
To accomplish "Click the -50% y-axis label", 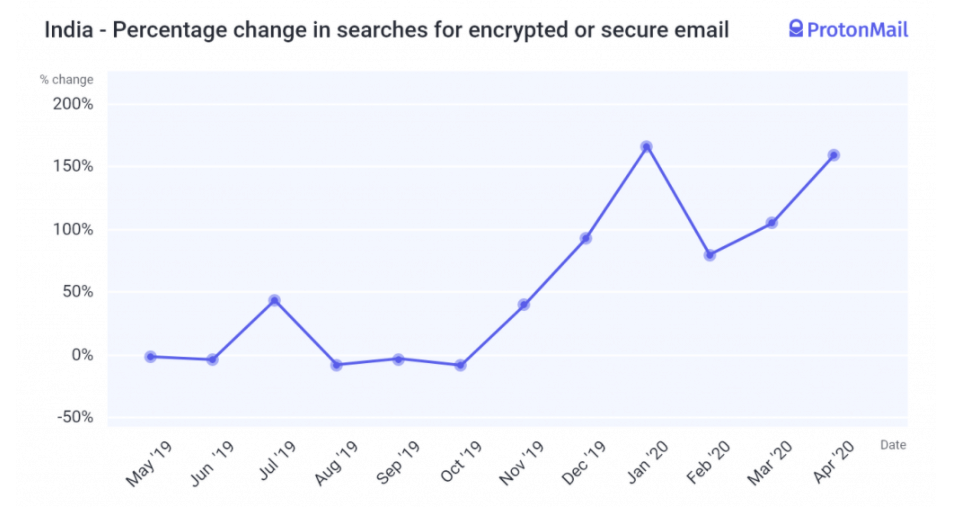I will pyautogui.click(x=72, y=417).
